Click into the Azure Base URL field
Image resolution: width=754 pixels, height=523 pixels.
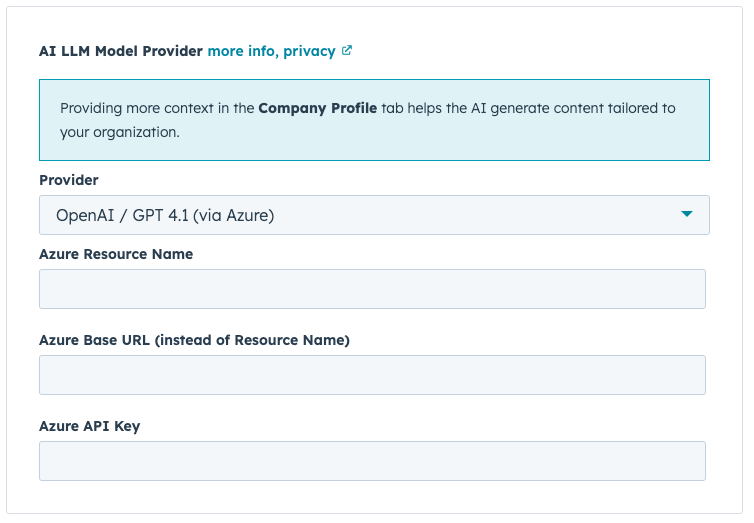(372, 375)
